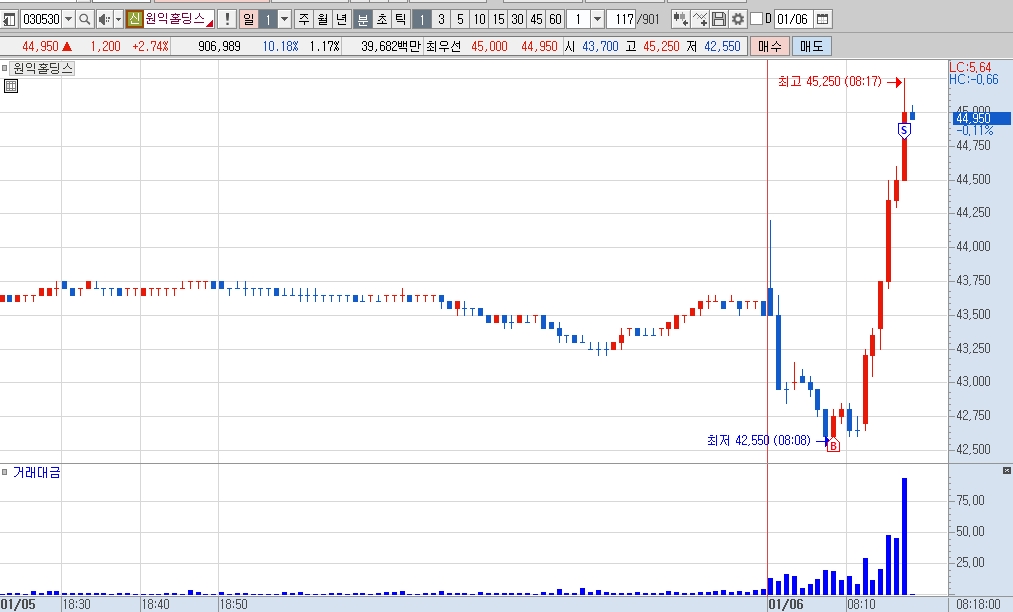Viewport: 1013px width, 612px height.
Task: Save chart with floppy disk icon
Action: [x=718, y=19]
